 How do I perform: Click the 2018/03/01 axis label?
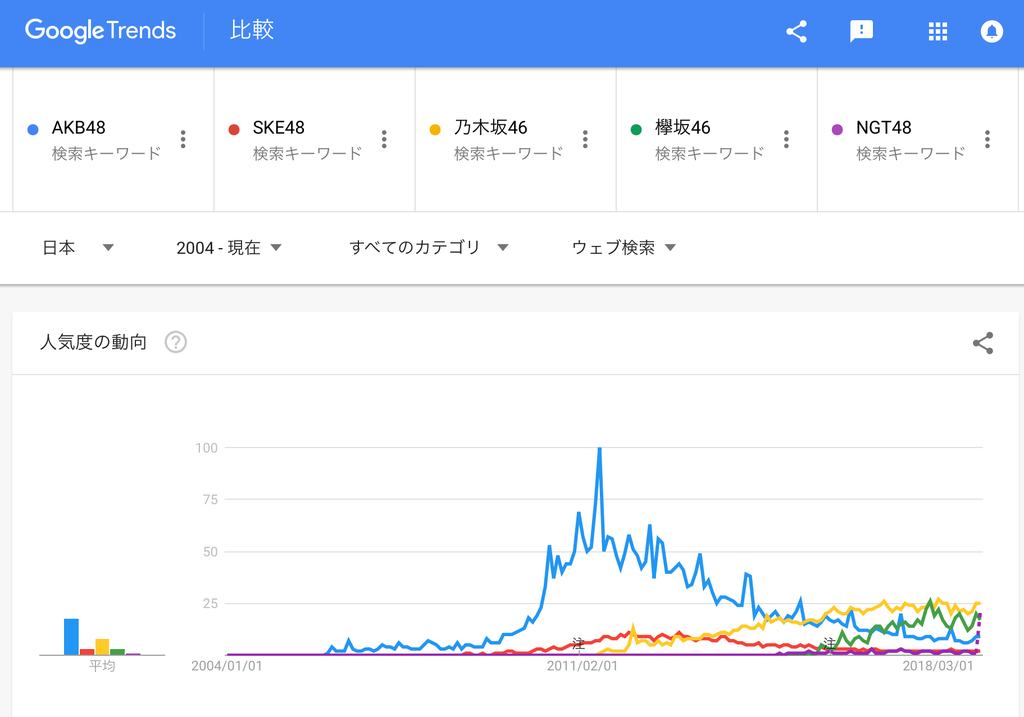point(938,666)
